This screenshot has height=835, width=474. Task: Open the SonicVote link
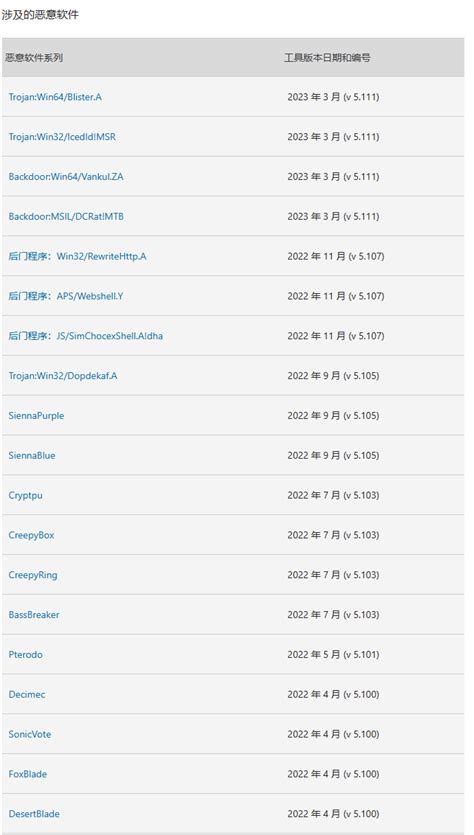[30, 734]
